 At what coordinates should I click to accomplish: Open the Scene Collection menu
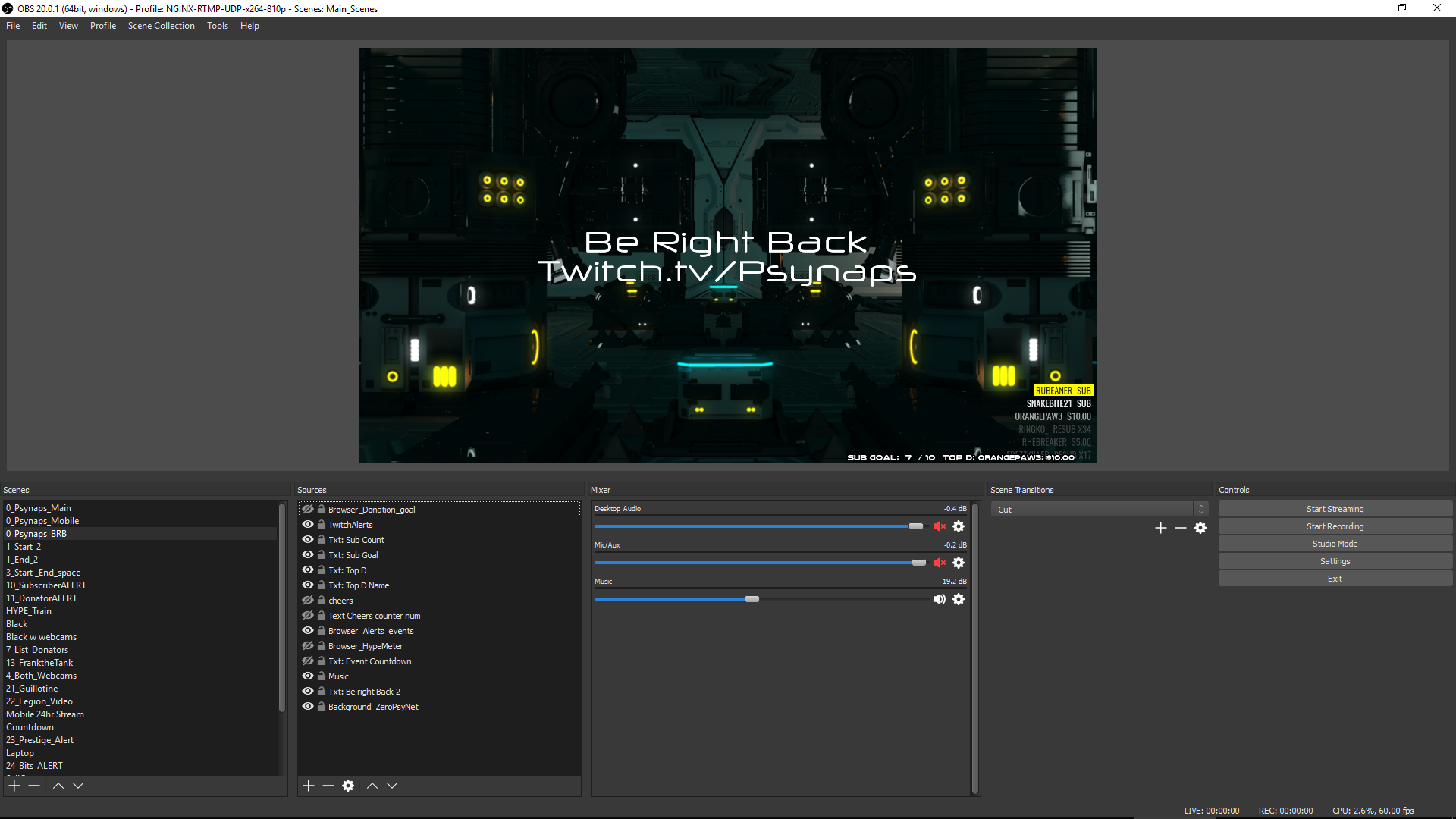[x=161, y=26]
